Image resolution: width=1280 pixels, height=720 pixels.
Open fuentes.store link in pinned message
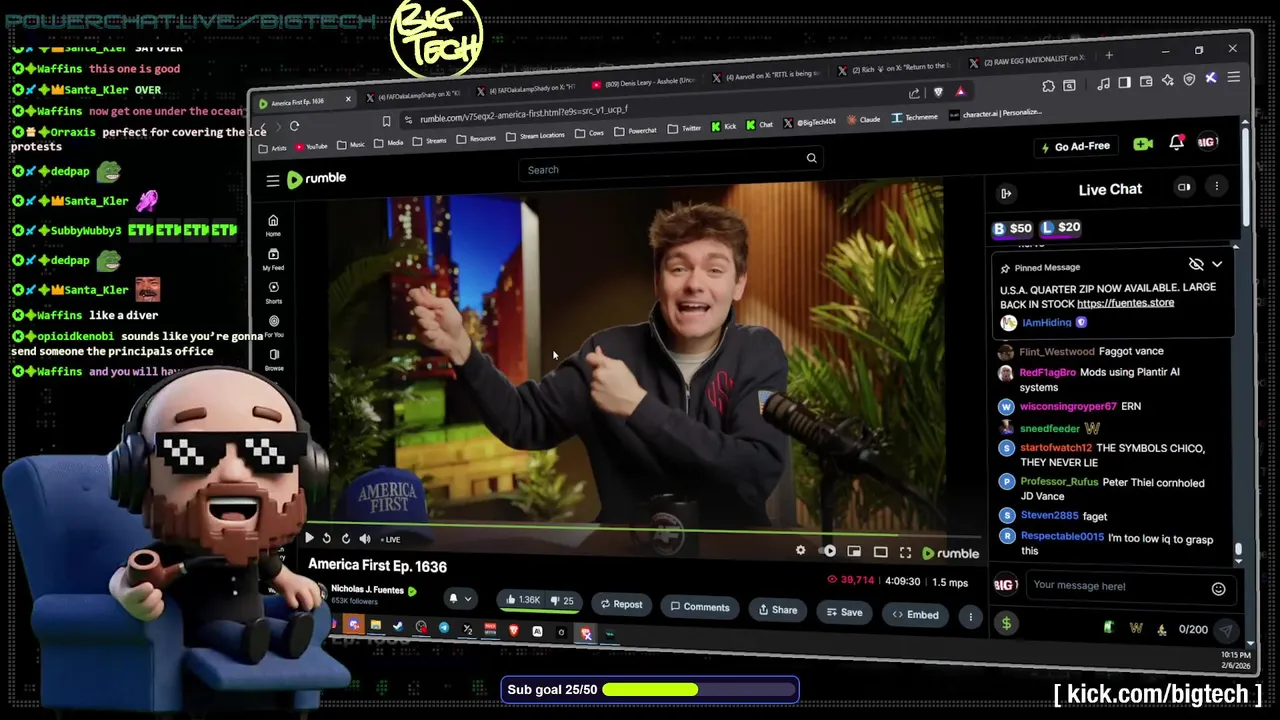[x=1125, y=303]
